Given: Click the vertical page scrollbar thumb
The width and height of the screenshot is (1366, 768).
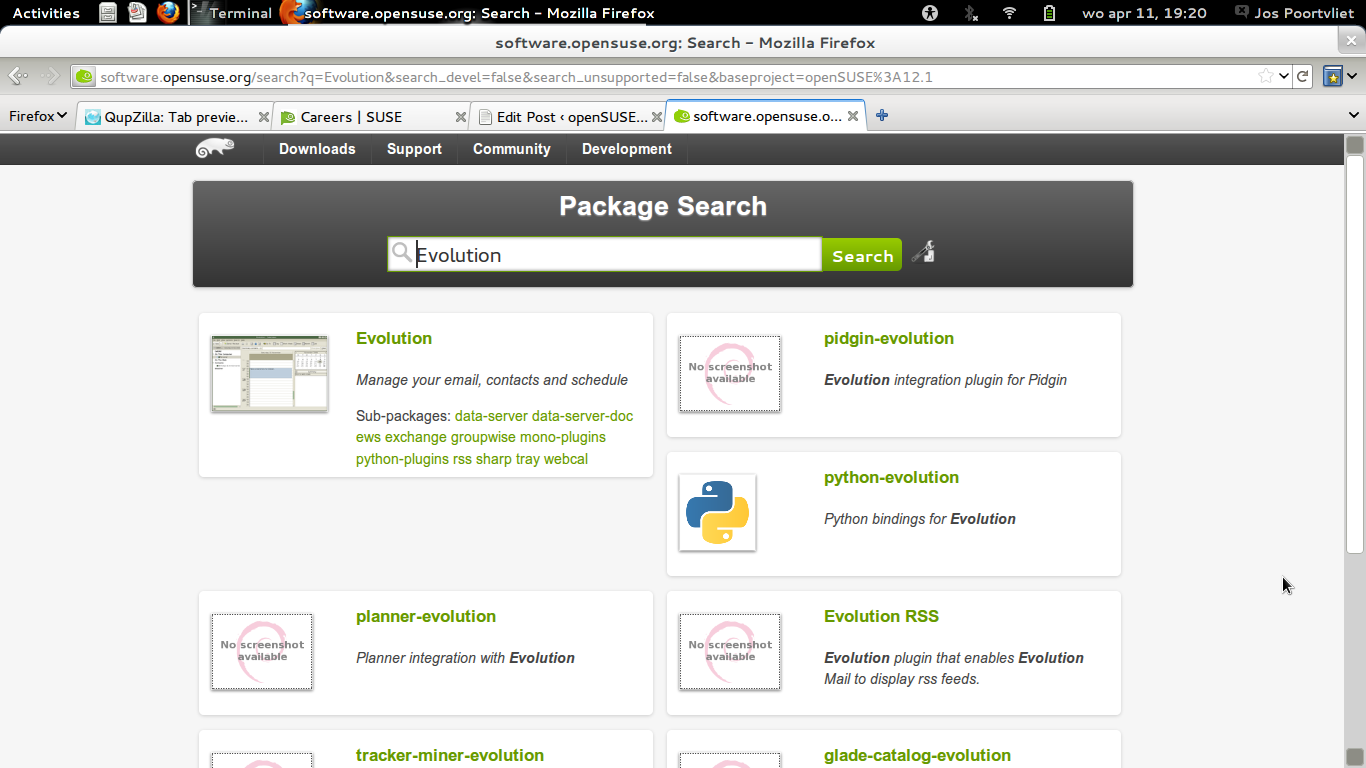Looking at the screenshot, I should tap(1355, 350).
